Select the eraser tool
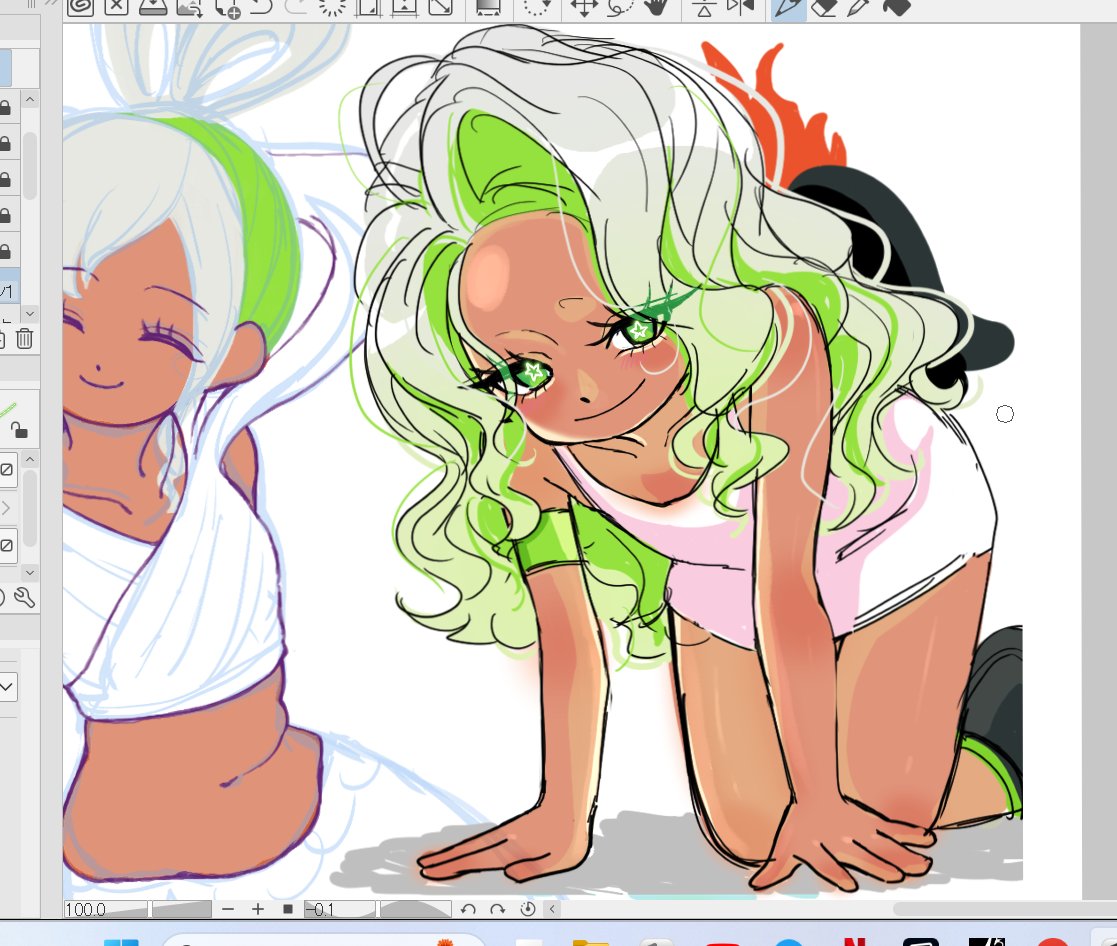 coord(824,7)
